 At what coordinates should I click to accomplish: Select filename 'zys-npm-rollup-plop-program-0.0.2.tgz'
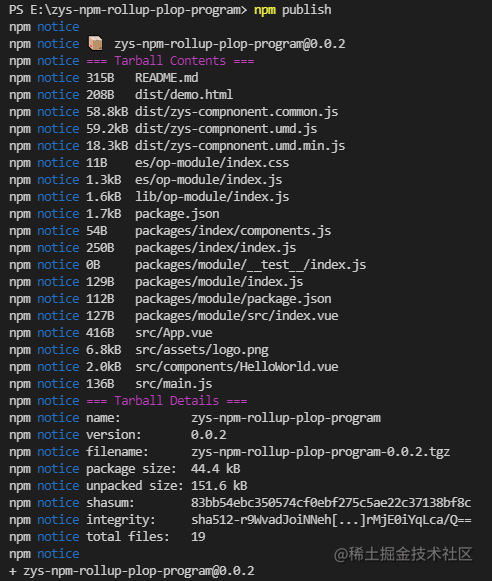click(x=320, y=452)
